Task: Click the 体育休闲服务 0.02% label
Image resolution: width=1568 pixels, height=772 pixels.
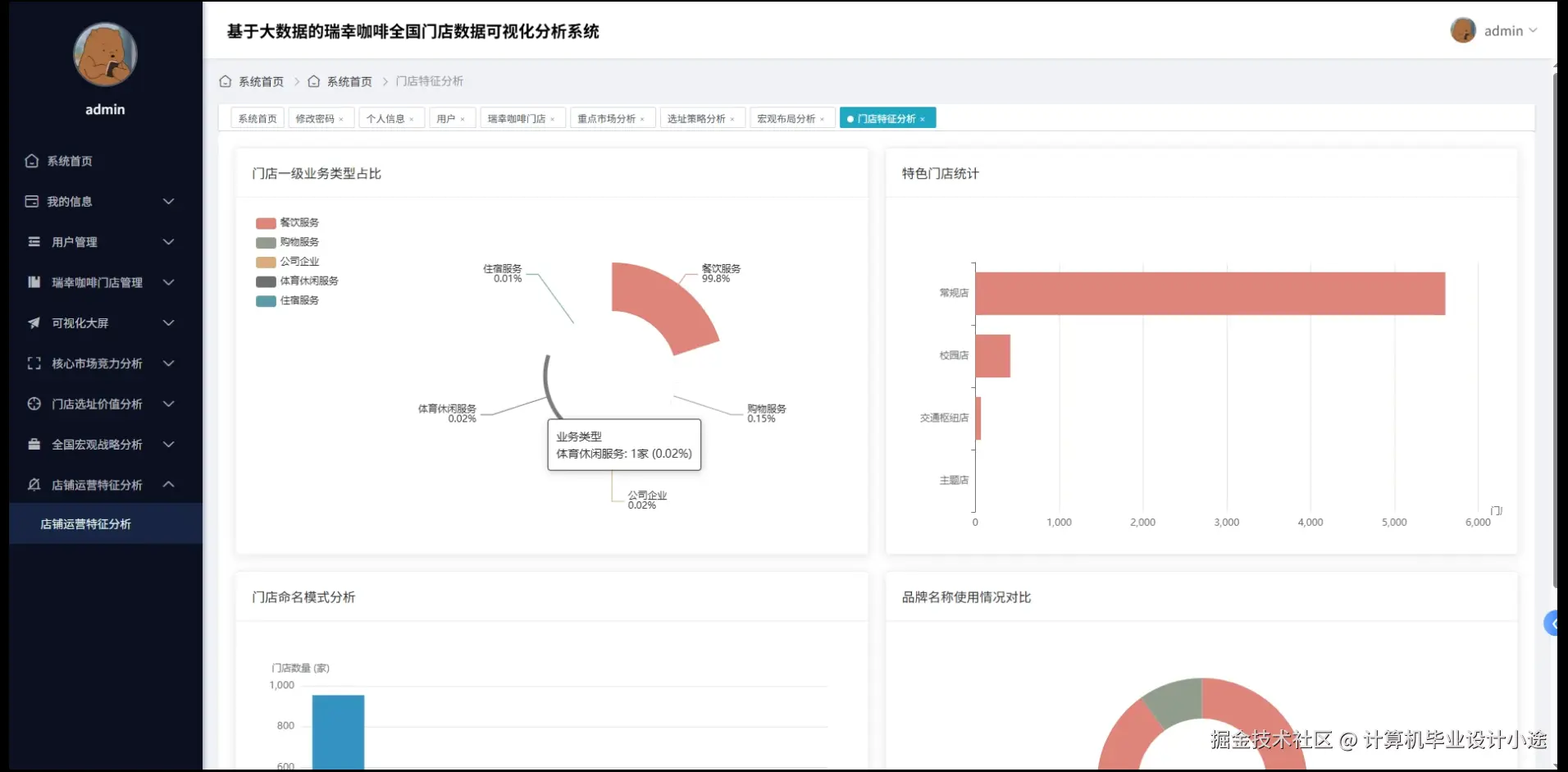Action: click(x=447, y=413)
